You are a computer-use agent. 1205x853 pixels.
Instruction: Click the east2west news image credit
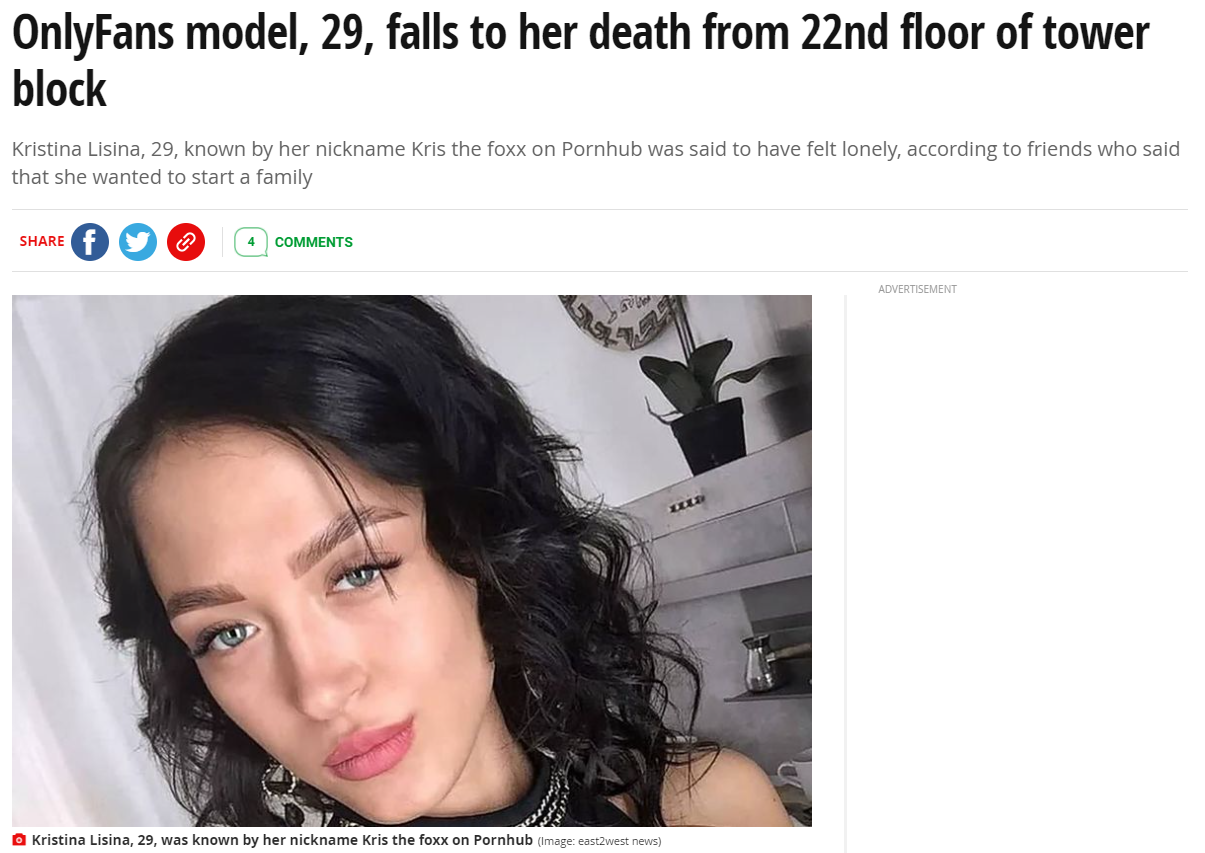pyautogui.click(x=599, y=841)
